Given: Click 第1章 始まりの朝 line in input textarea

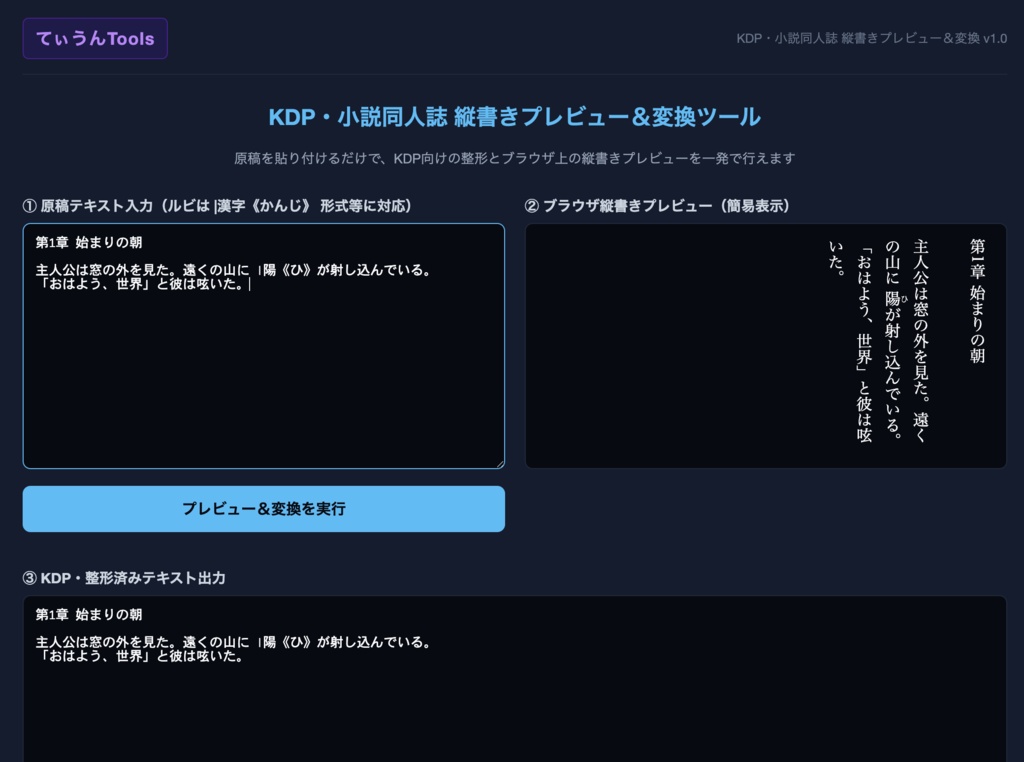Looking at the screenshot, I should click(89, 242).
